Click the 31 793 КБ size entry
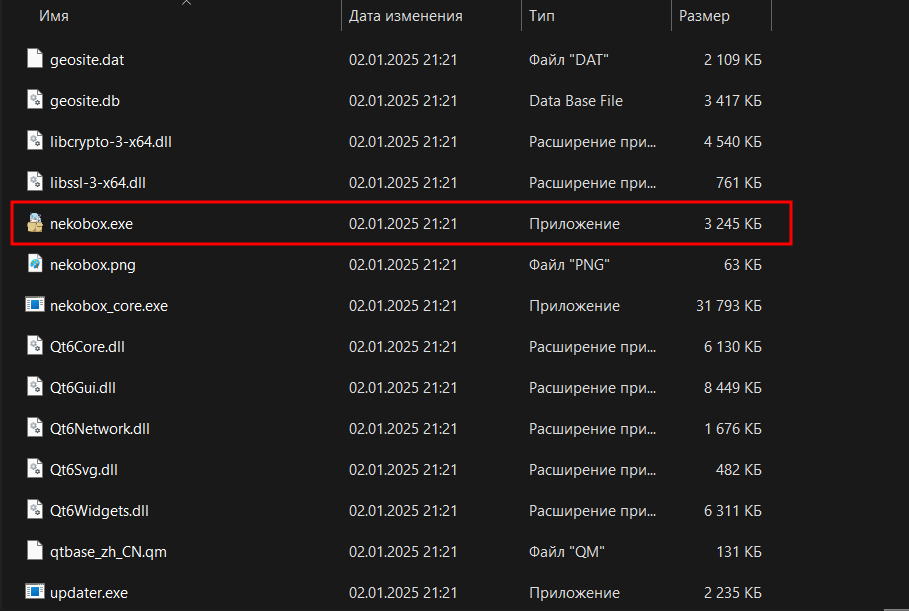909x611 pixels. (728, 306)
